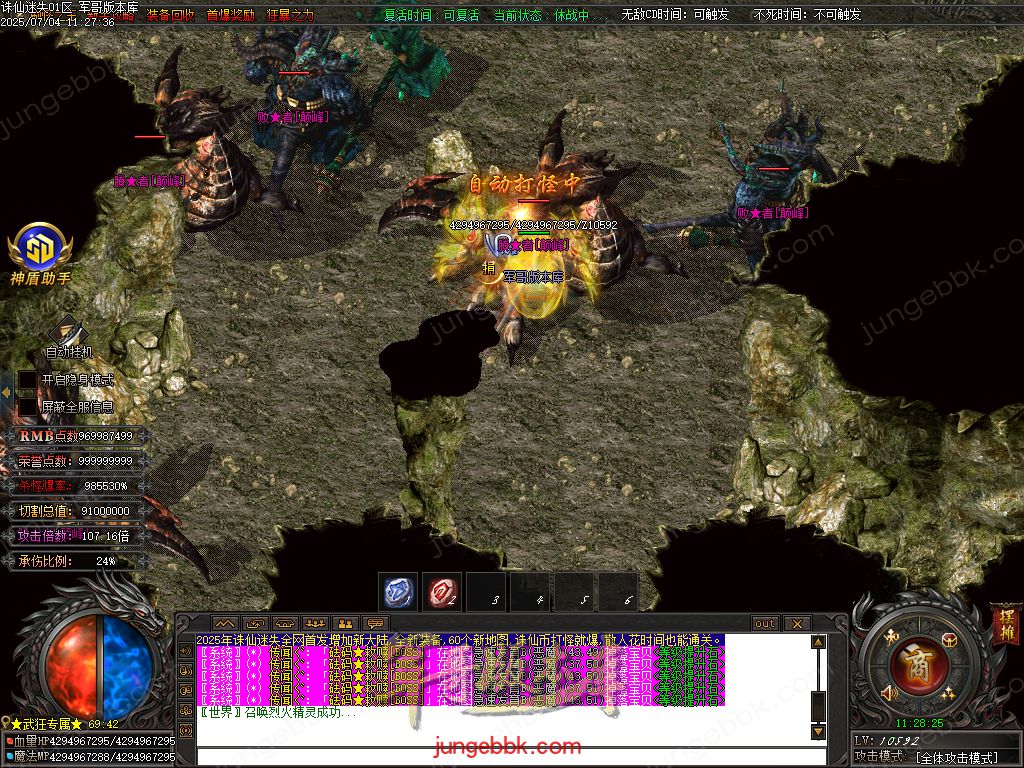Click the 攻击倍数 107.16倍 stat
The image size is (1024, 768).
click(x=75, y=536)
